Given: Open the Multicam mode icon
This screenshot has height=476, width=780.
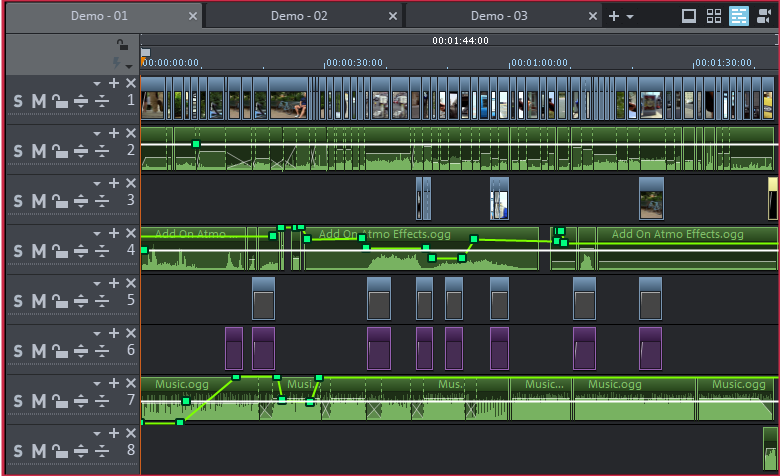Looking at the screenshot, I should coord(763,16).
